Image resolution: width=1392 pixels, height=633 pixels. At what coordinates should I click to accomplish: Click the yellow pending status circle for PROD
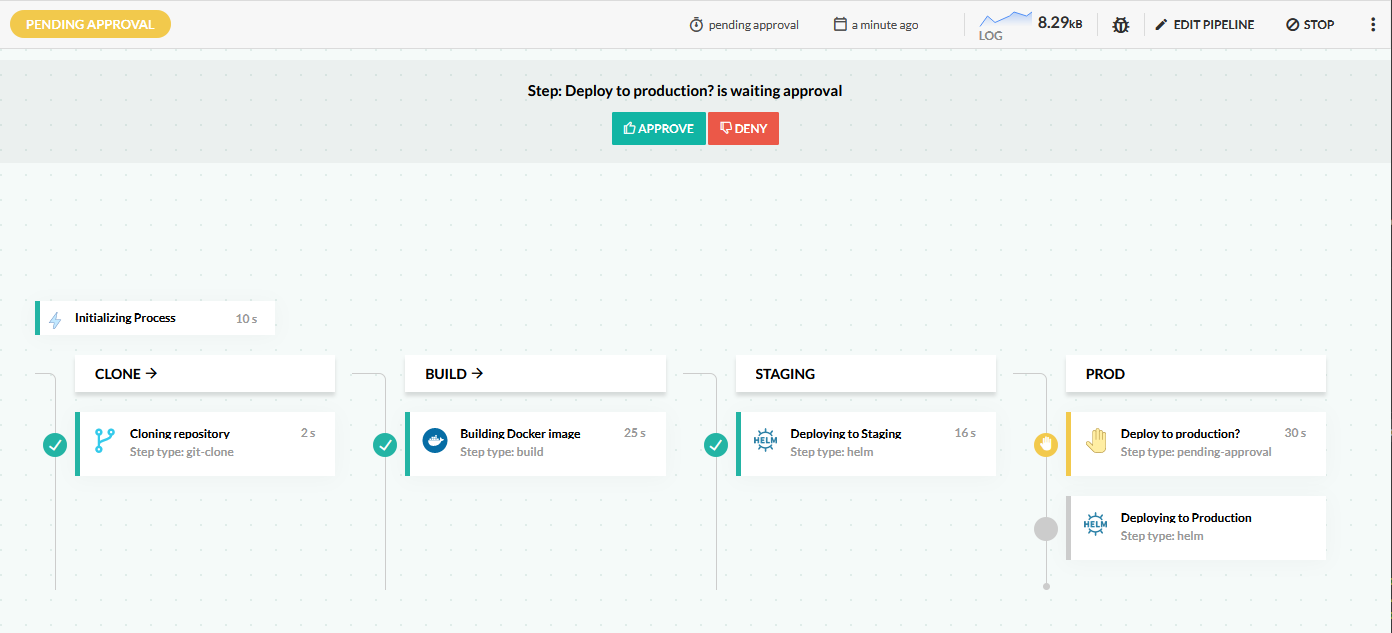tap(1045, 444)
